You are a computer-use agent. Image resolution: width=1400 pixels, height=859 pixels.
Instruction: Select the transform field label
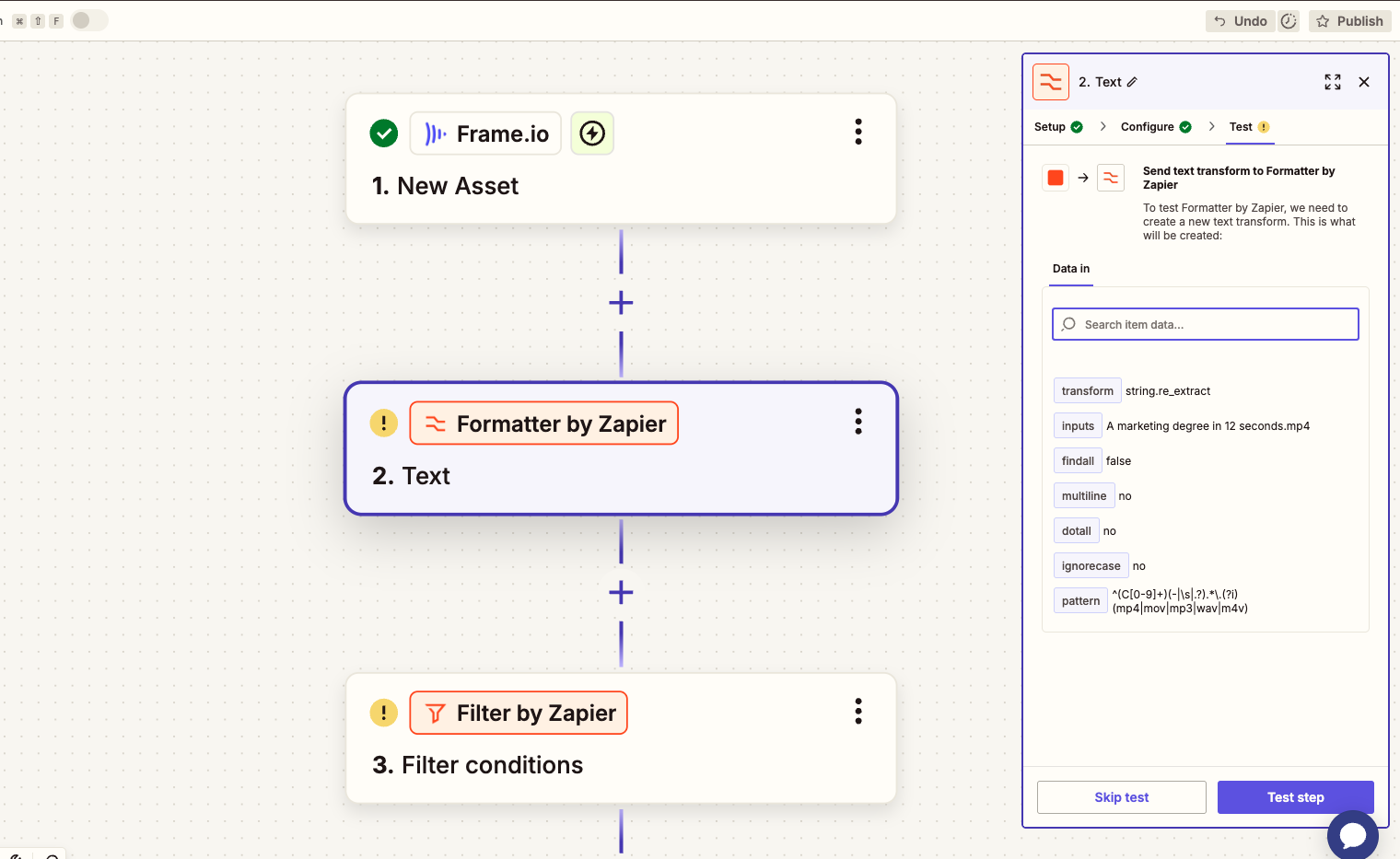[x=1088, y=391]
